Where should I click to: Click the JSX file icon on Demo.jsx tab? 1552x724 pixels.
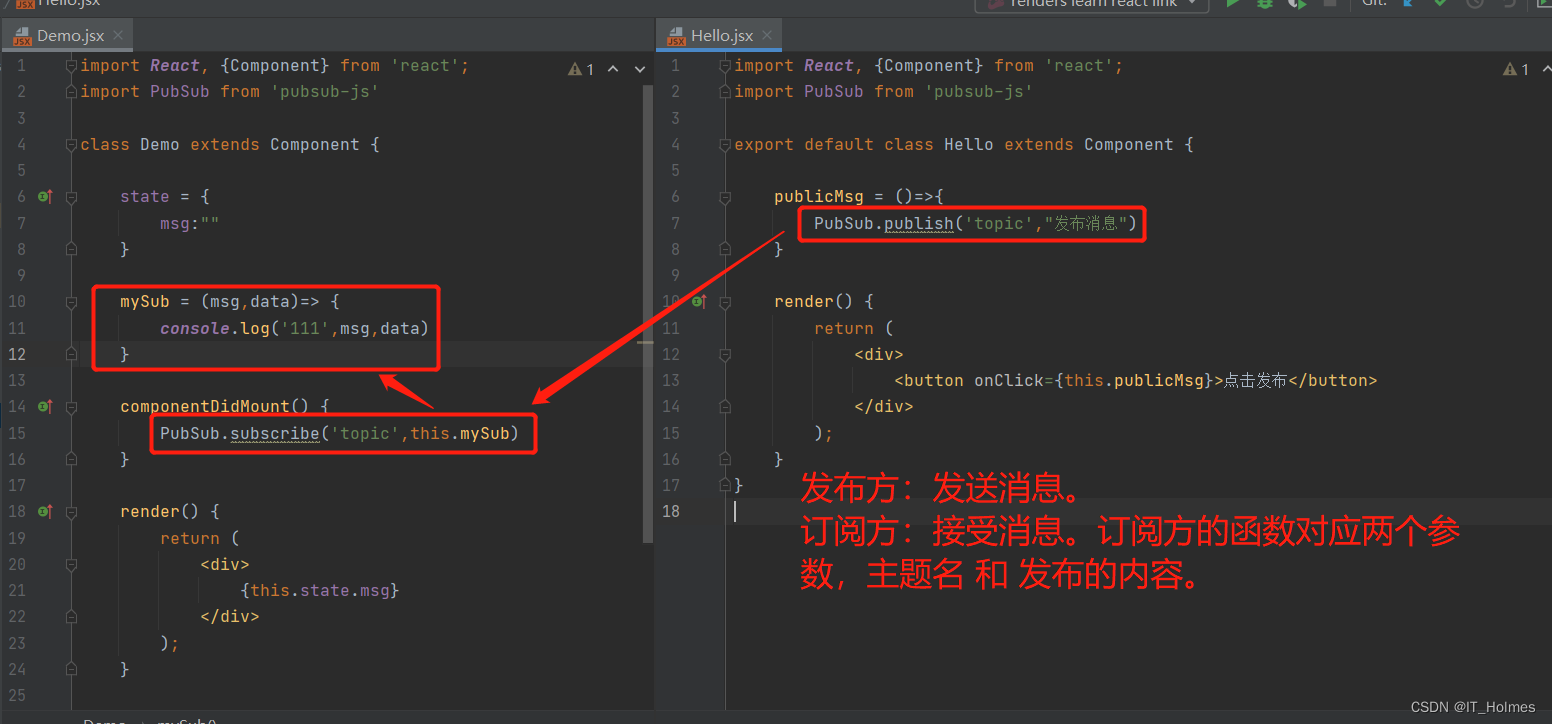22,36
